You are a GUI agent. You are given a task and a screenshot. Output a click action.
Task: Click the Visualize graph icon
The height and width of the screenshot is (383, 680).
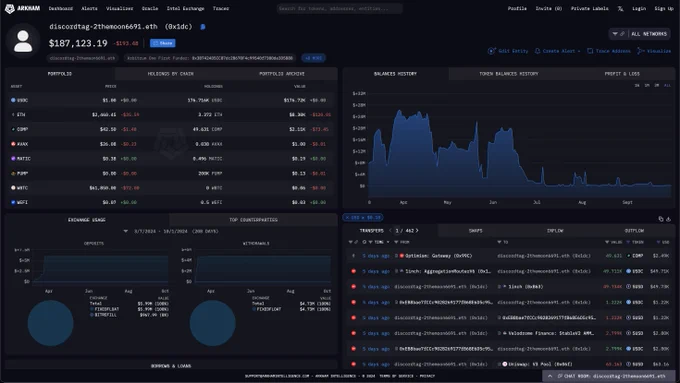pyautogui.click(x=641, y=51)
